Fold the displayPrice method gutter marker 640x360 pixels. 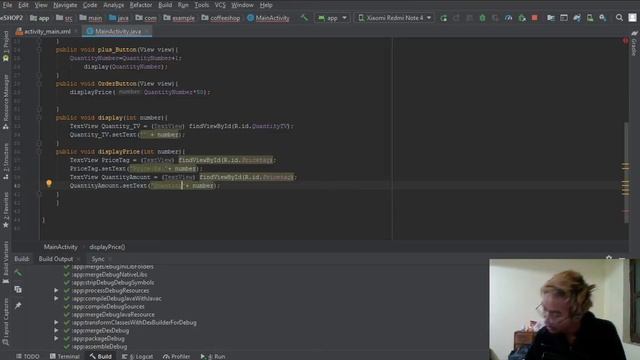[x=40, y=151]
